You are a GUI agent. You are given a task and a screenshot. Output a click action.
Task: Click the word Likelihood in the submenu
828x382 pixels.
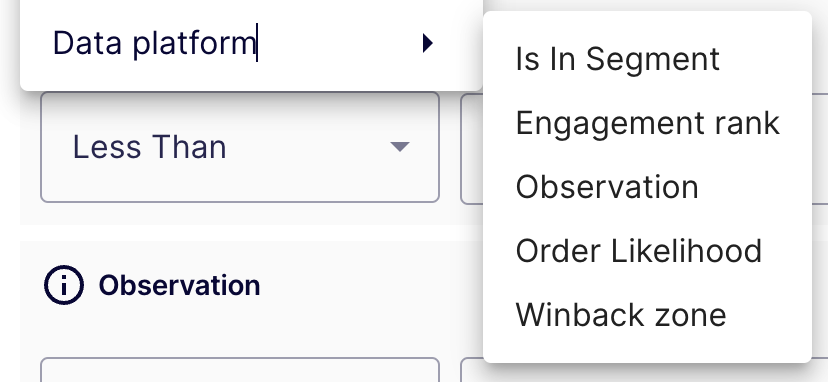[686, 250]
